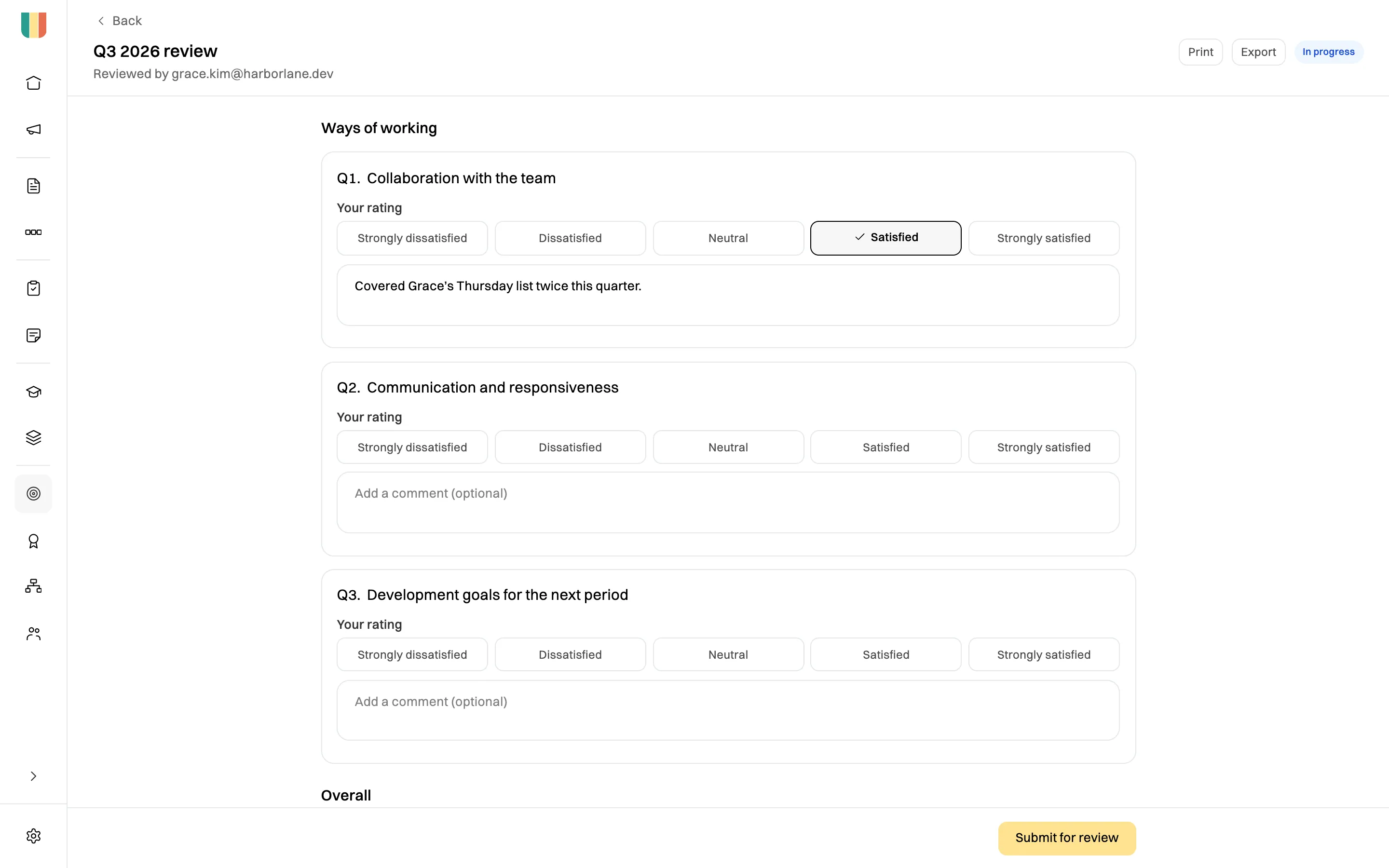Click the Q2 Communication and responsiveness heading
Screen dimensions: 1389x868
point(477,388)
